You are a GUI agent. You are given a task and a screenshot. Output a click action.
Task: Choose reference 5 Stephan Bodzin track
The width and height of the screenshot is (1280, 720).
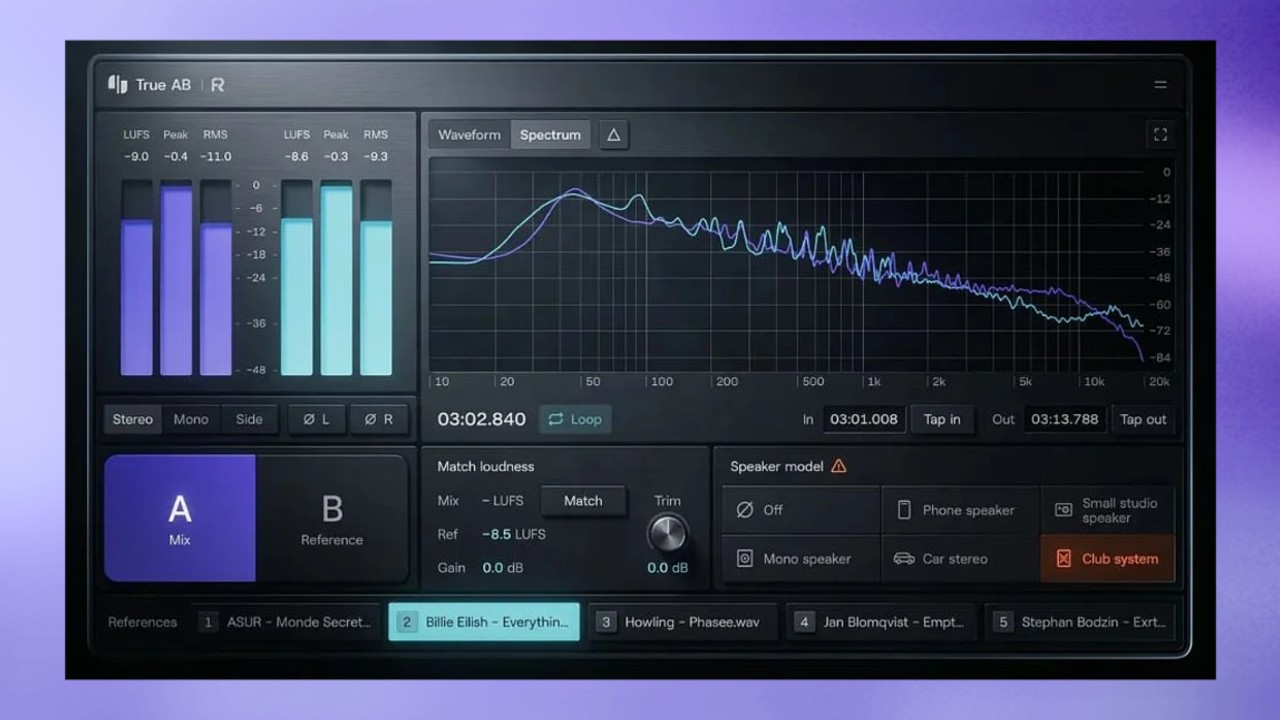1080,622
